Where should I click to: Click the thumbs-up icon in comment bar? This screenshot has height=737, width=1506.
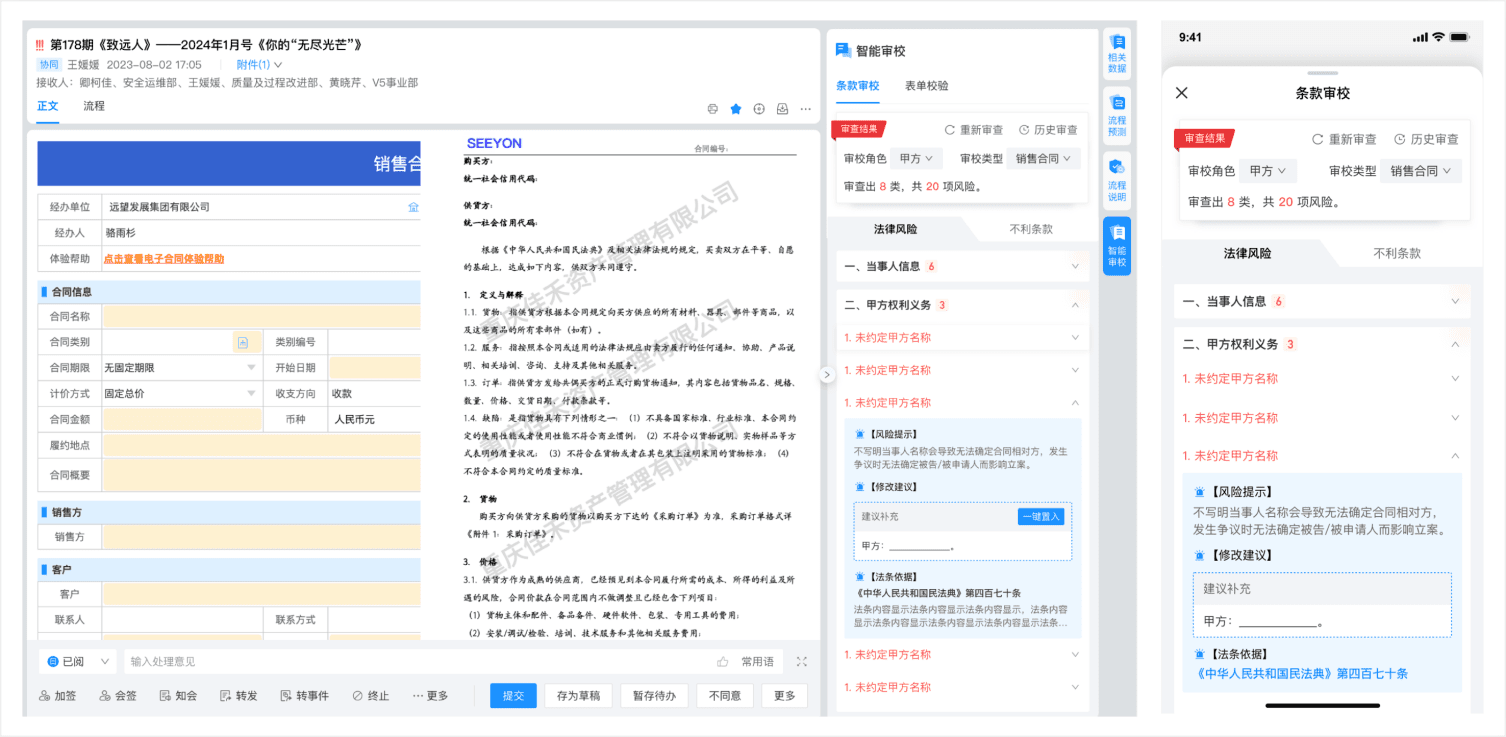click(722, 661)
